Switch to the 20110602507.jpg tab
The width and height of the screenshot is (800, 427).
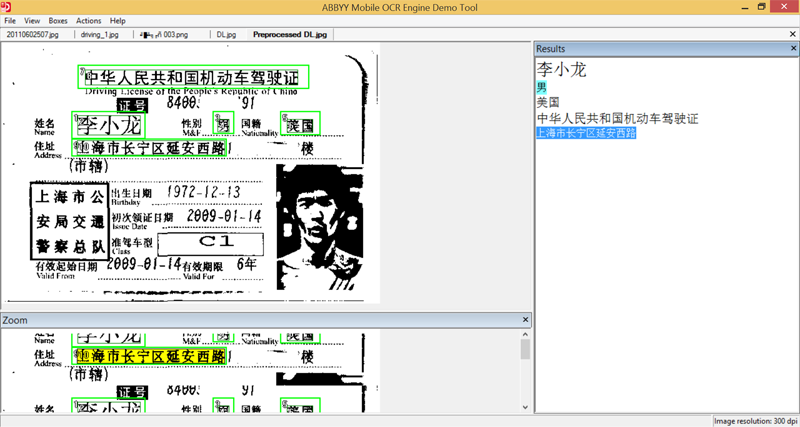point(33,34)
